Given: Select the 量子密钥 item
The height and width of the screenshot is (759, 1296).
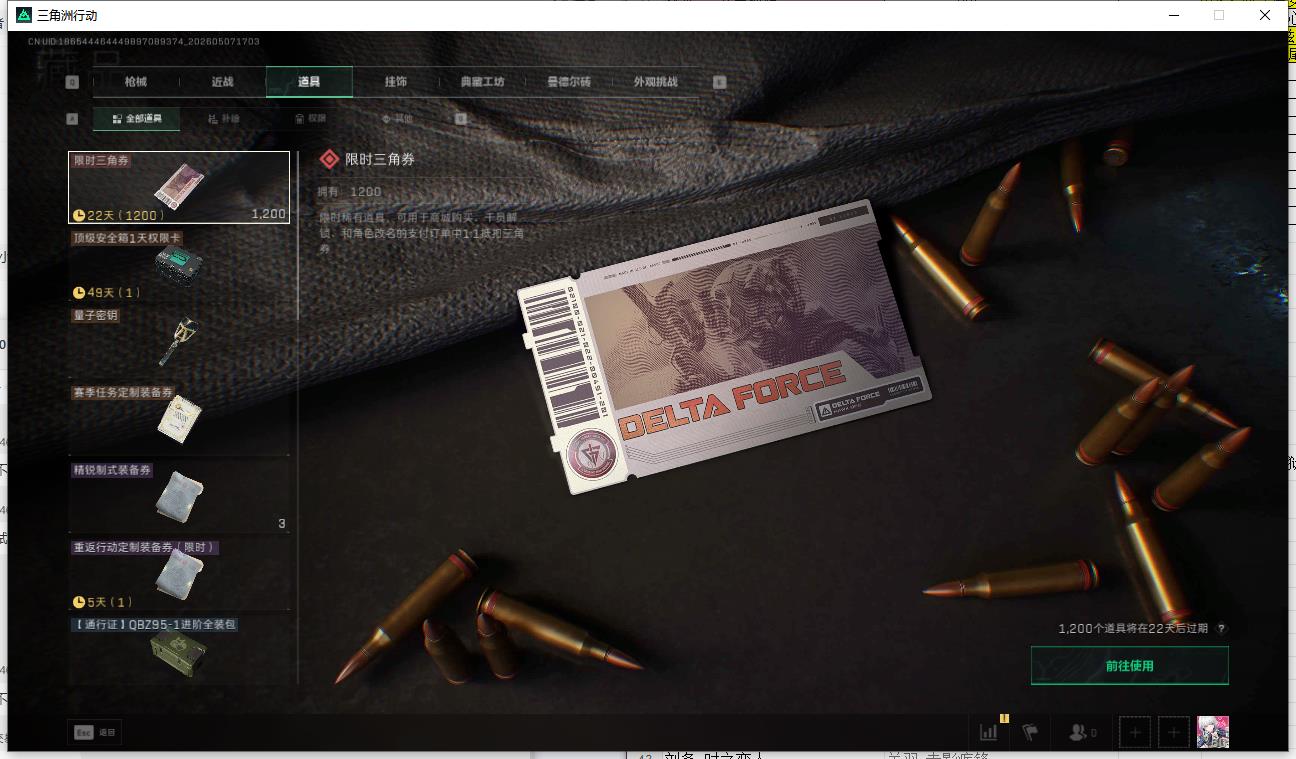Looking at the screenshot, I should point(179,342).
